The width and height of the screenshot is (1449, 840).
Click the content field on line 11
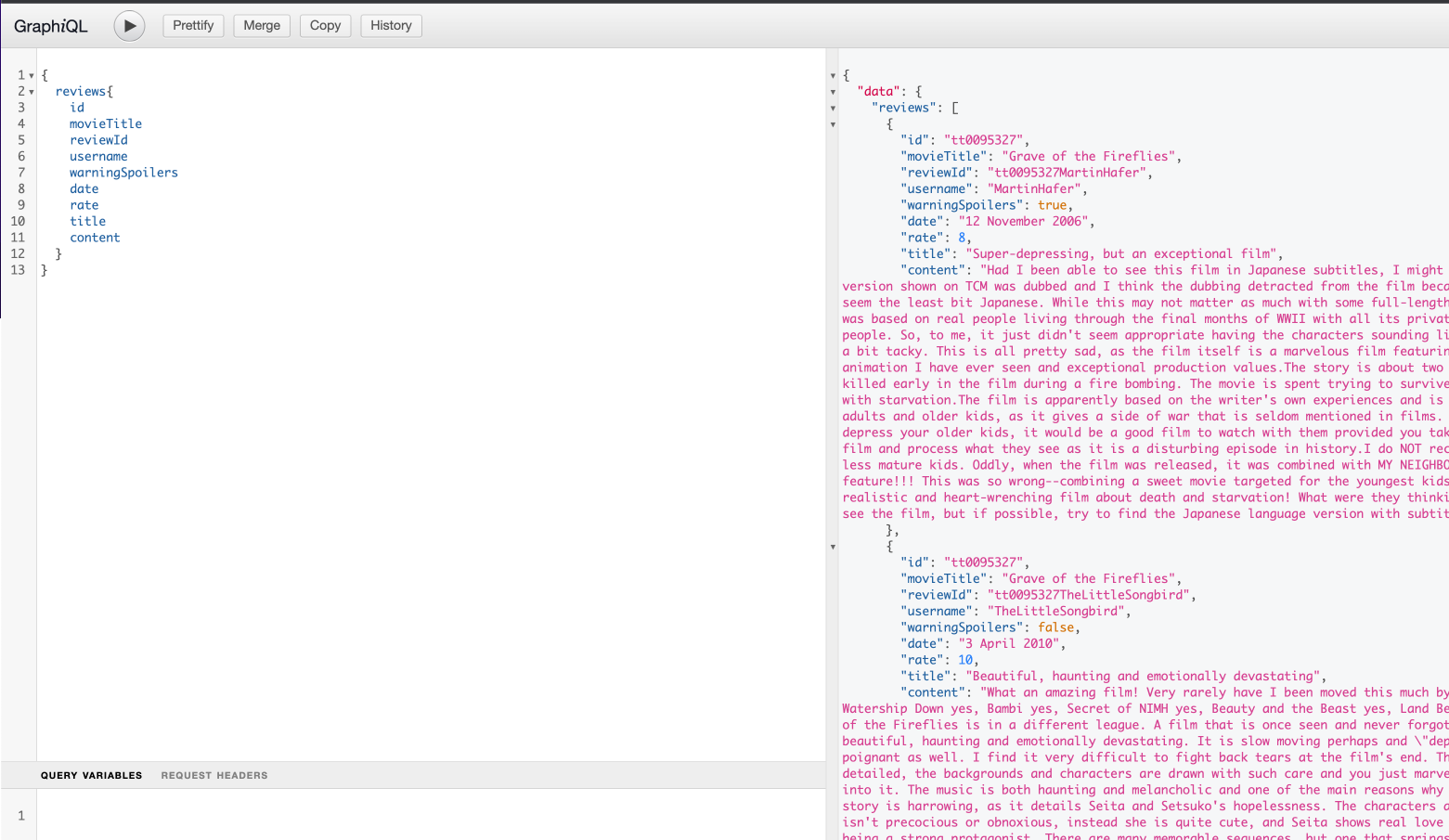pos(95,238)
